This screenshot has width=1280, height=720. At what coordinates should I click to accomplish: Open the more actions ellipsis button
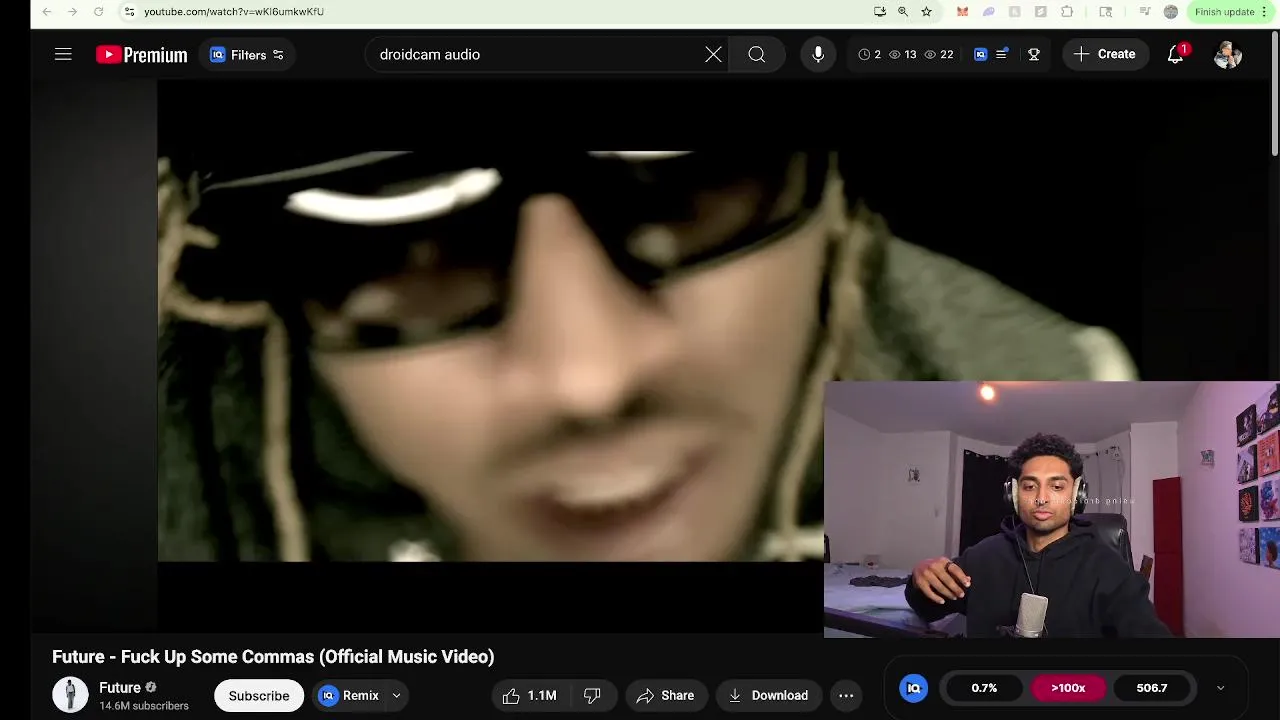tap(846, 696)
